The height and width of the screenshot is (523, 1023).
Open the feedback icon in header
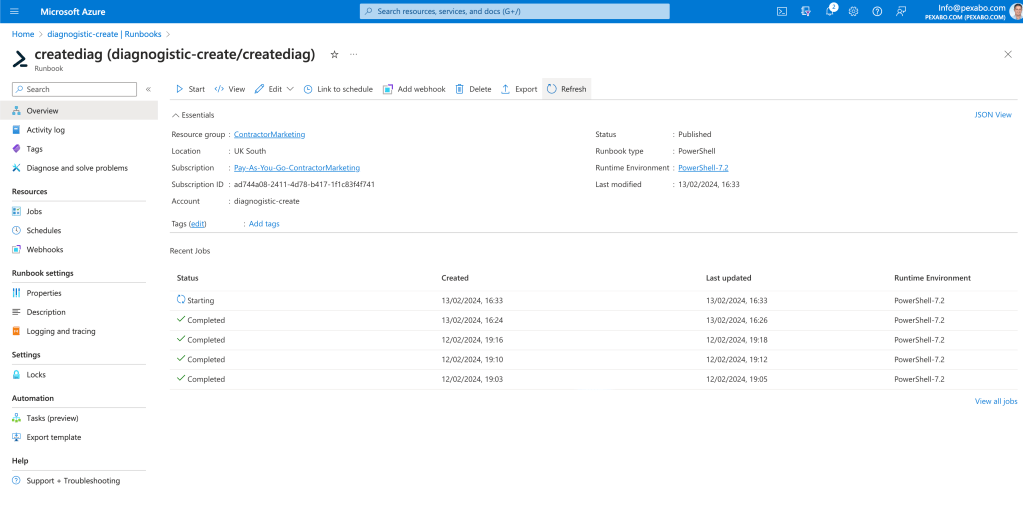901,12
